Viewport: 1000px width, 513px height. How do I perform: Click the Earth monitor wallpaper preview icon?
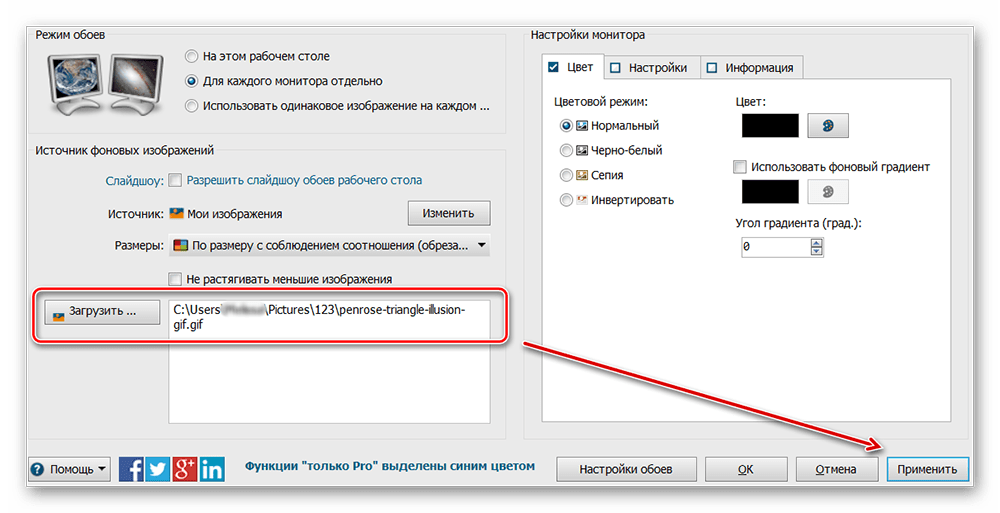pyautogui.click(x=75, y=83)
